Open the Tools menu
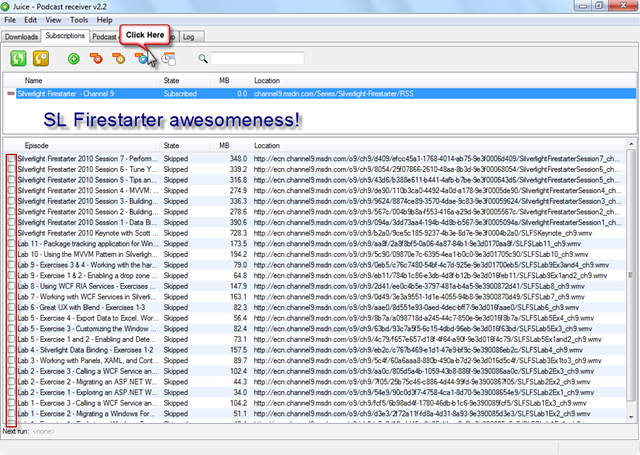This screenshot has height=455, width=640. click(79, 20)
